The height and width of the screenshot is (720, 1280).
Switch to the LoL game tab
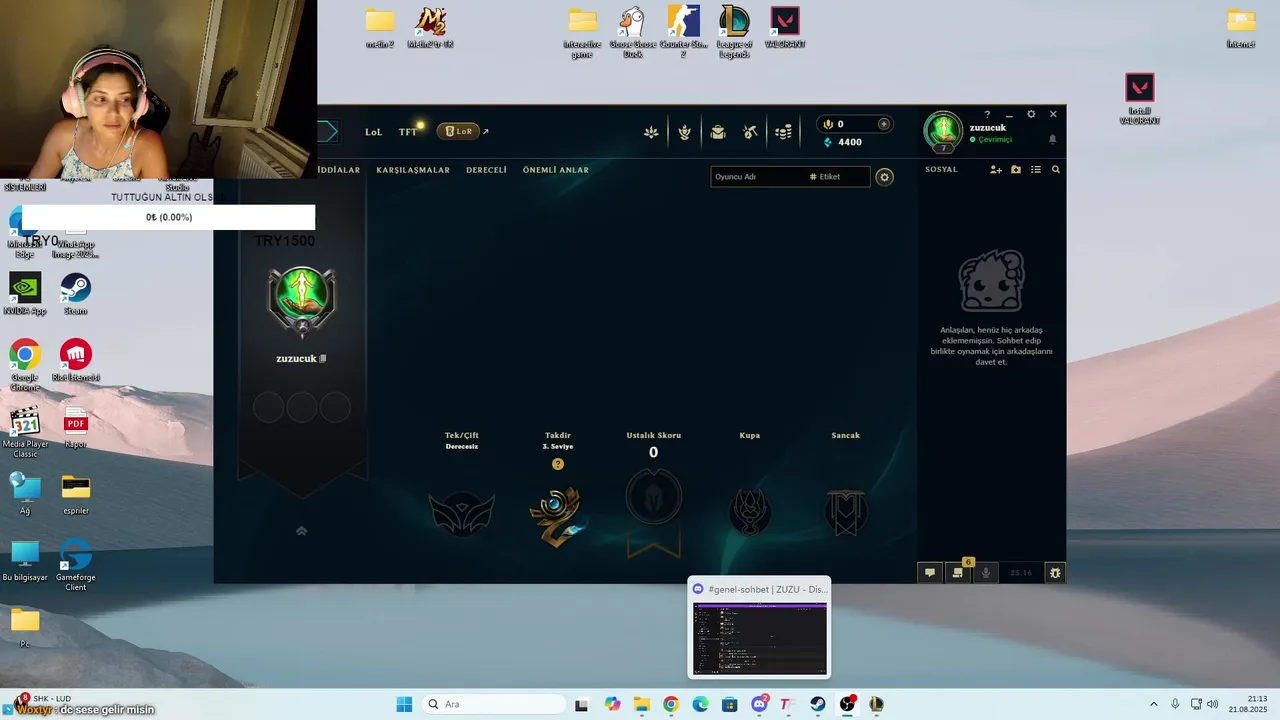[373, 132]
